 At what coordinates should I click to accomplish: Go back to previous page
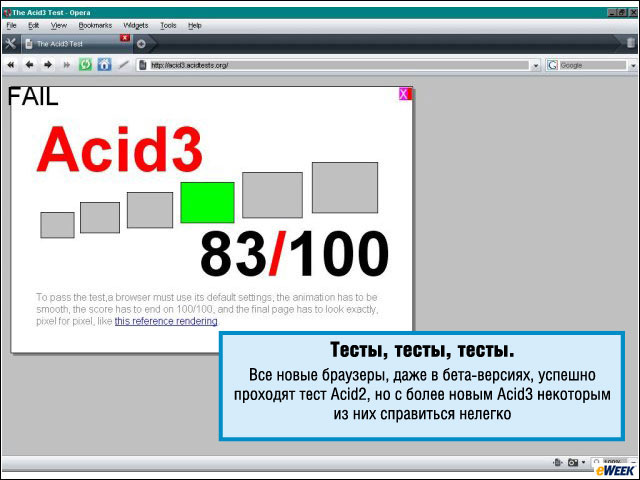(x=29, y=65)
